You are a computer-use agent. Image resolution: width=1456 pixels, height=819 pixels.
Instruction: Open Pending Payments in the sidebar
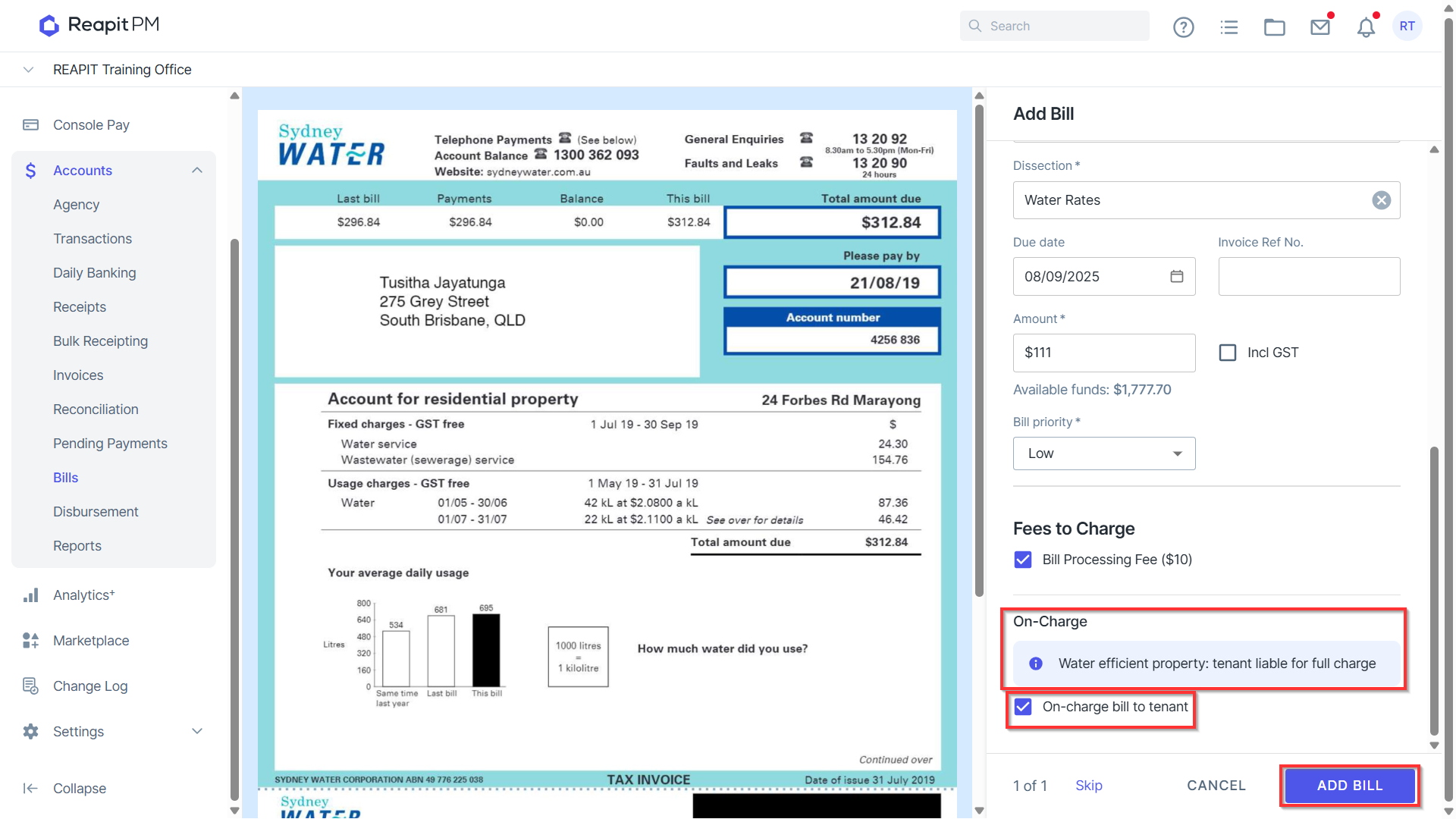[x=110, y=444]
